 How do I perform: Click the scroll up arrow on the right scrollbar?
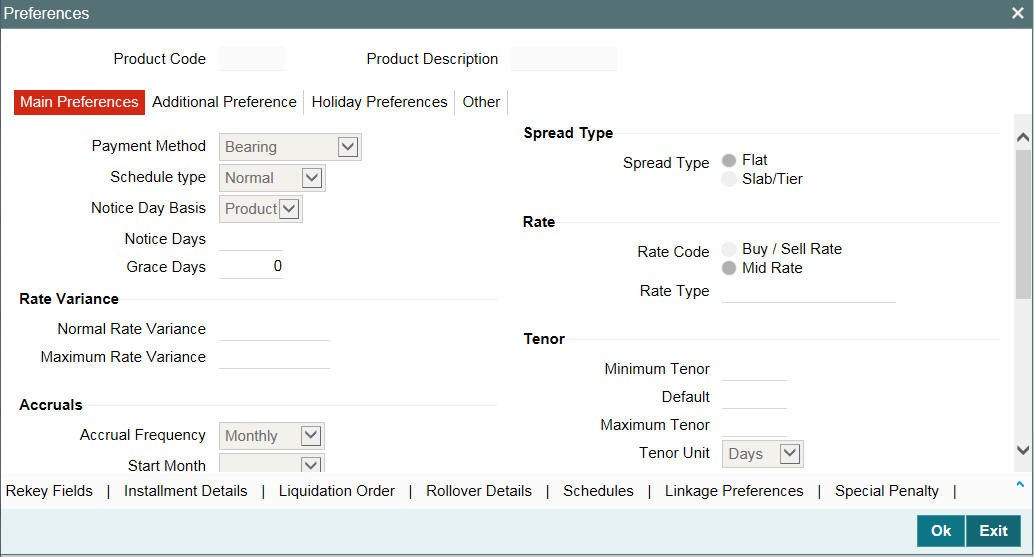coord(1023,137)
